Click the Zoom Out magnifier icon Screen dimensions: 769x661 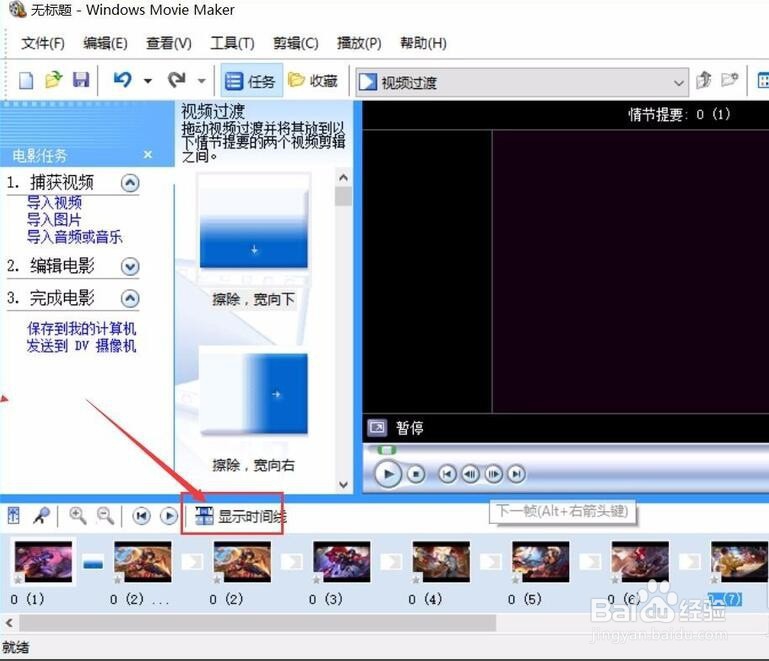click(105, 515)
